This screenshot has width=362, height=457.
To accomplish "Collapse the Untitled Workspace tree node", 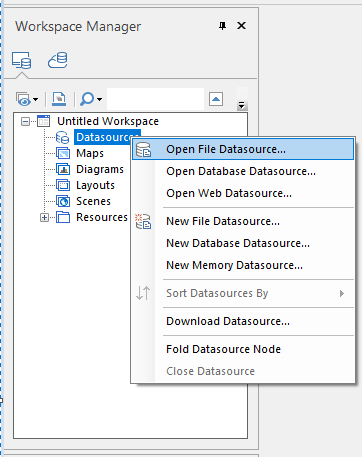I will click(25, 121).
